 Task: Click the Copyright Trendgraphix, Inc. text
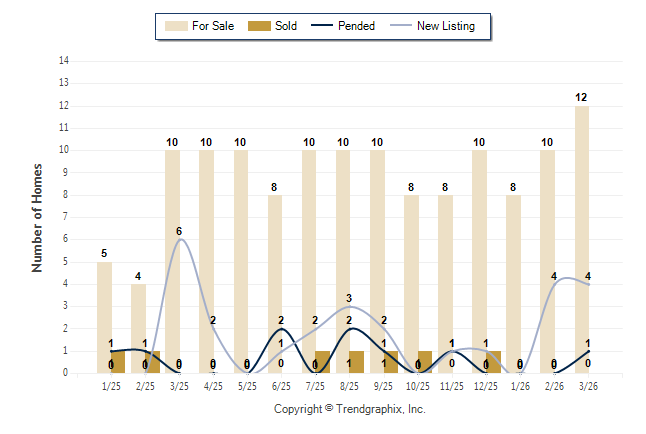[350, 409]
